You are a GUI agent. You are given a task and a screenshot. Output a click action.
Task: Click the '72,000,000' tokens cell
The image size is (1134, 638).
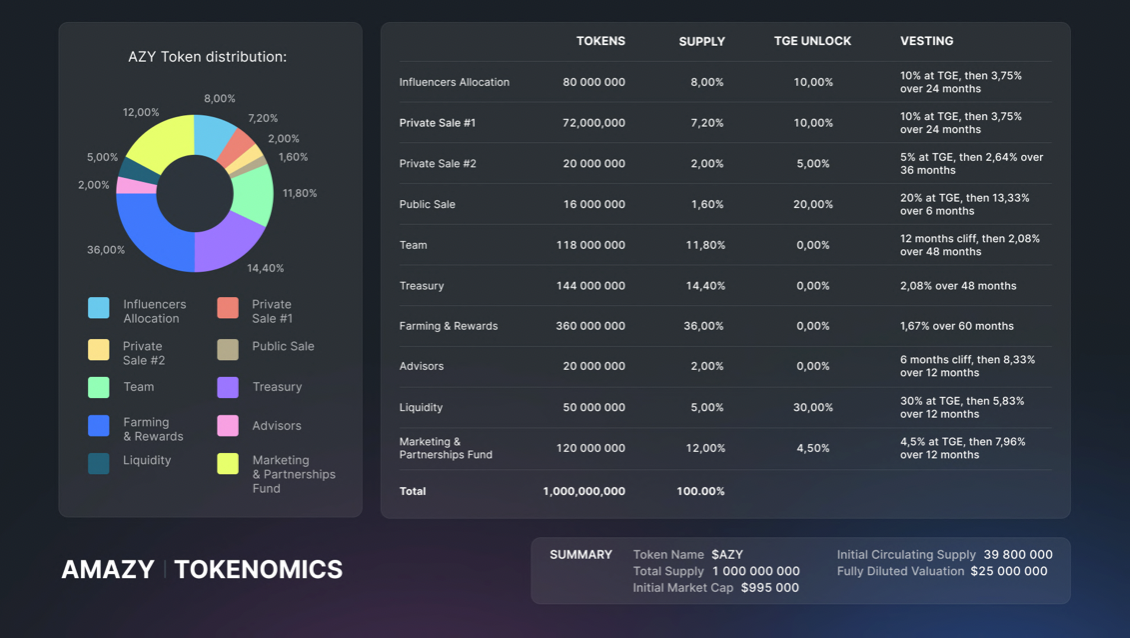(x=594, y=123)
